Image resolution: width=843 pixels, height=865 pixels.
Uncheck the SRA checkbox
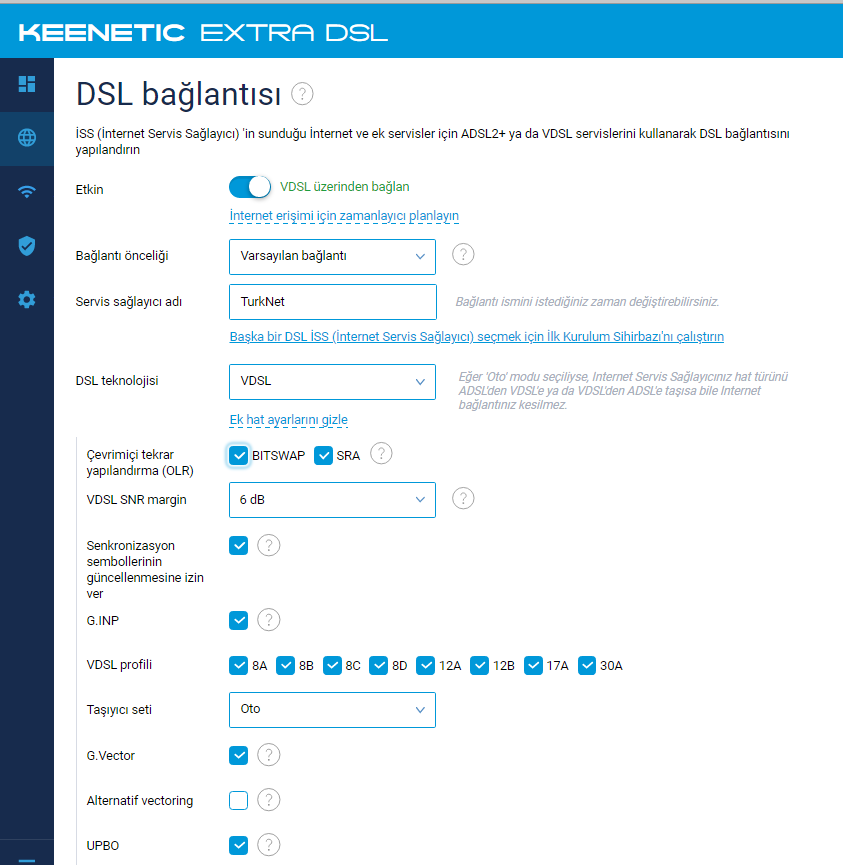click(323, 456)
